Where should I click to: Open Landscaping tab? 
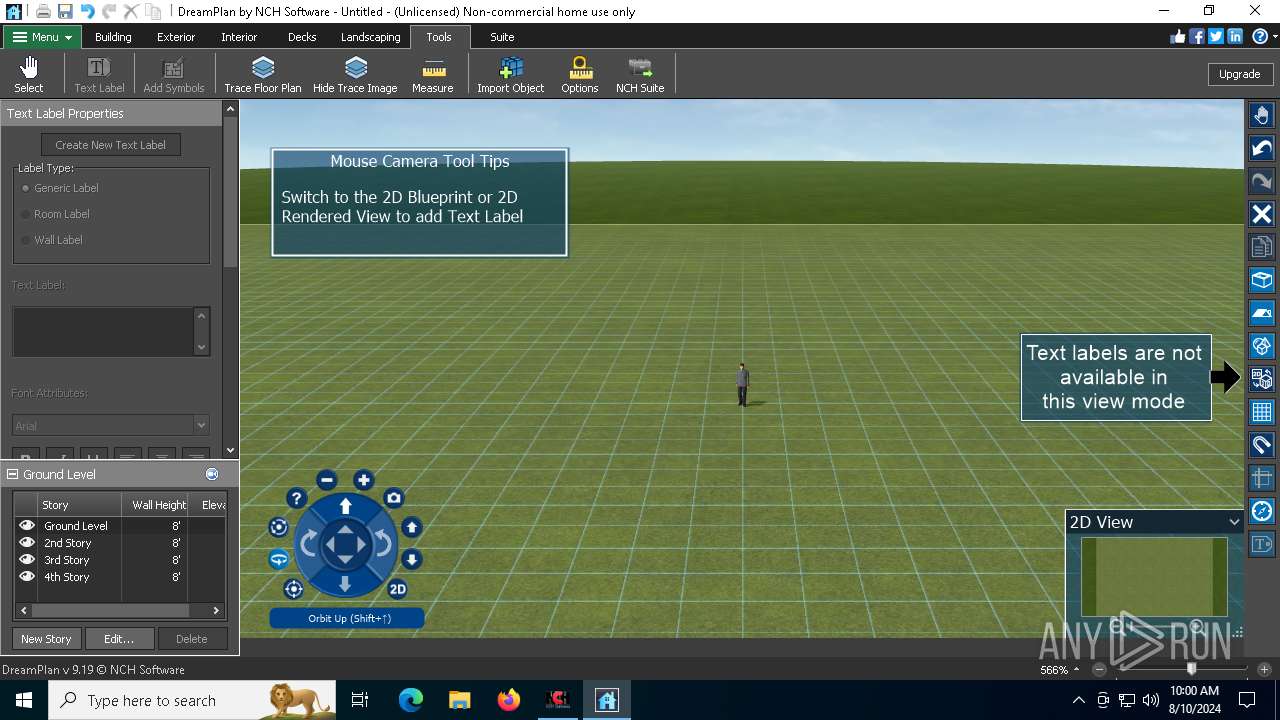coord(370,37)
